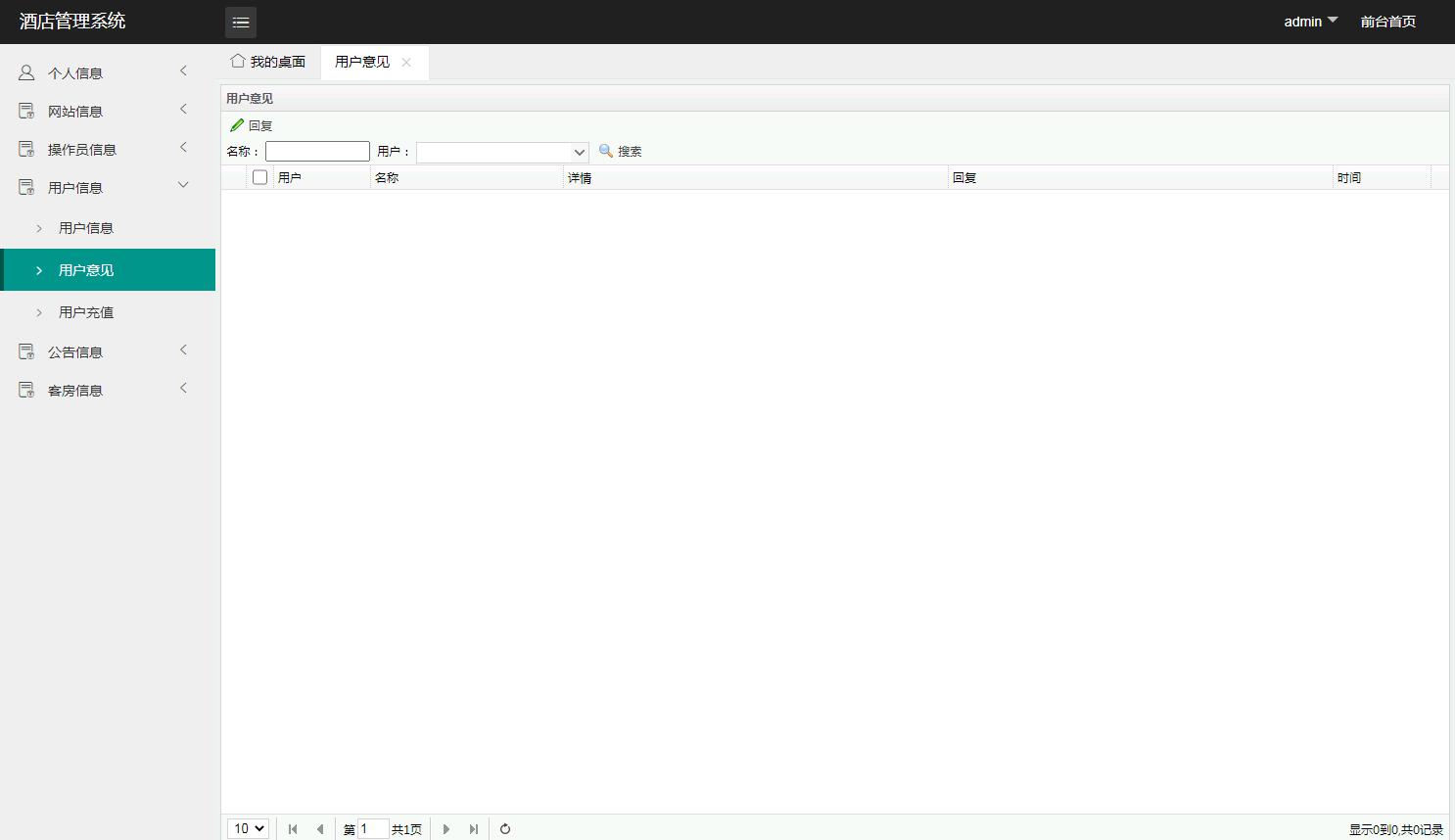Go to 前台首页 link
The width and height of the screenshot is (1455, 840).
tap(1387, 22)
